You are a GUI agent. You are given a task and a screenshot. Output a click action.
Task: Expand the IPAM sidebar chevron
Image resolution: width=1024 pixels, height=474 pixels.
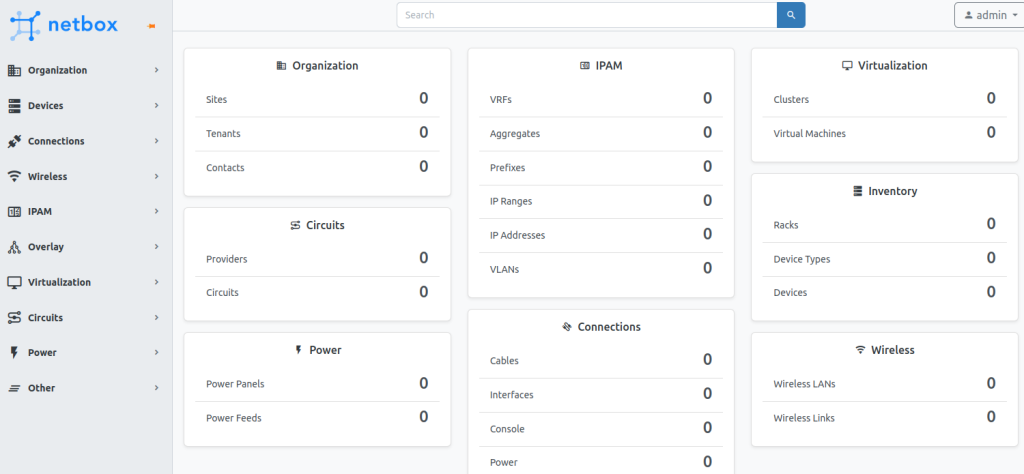click(157, 212)
